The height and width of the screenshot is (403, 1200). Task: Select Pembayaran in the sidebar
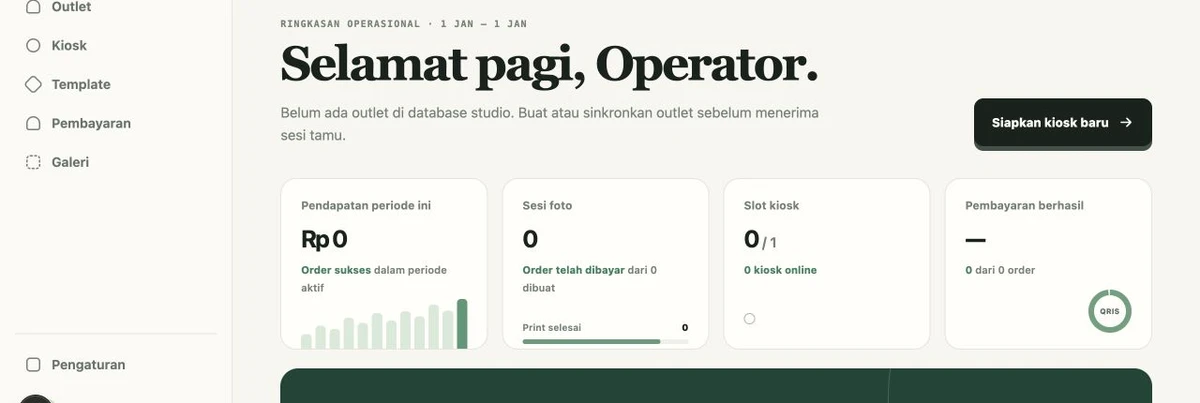(116, 124)
